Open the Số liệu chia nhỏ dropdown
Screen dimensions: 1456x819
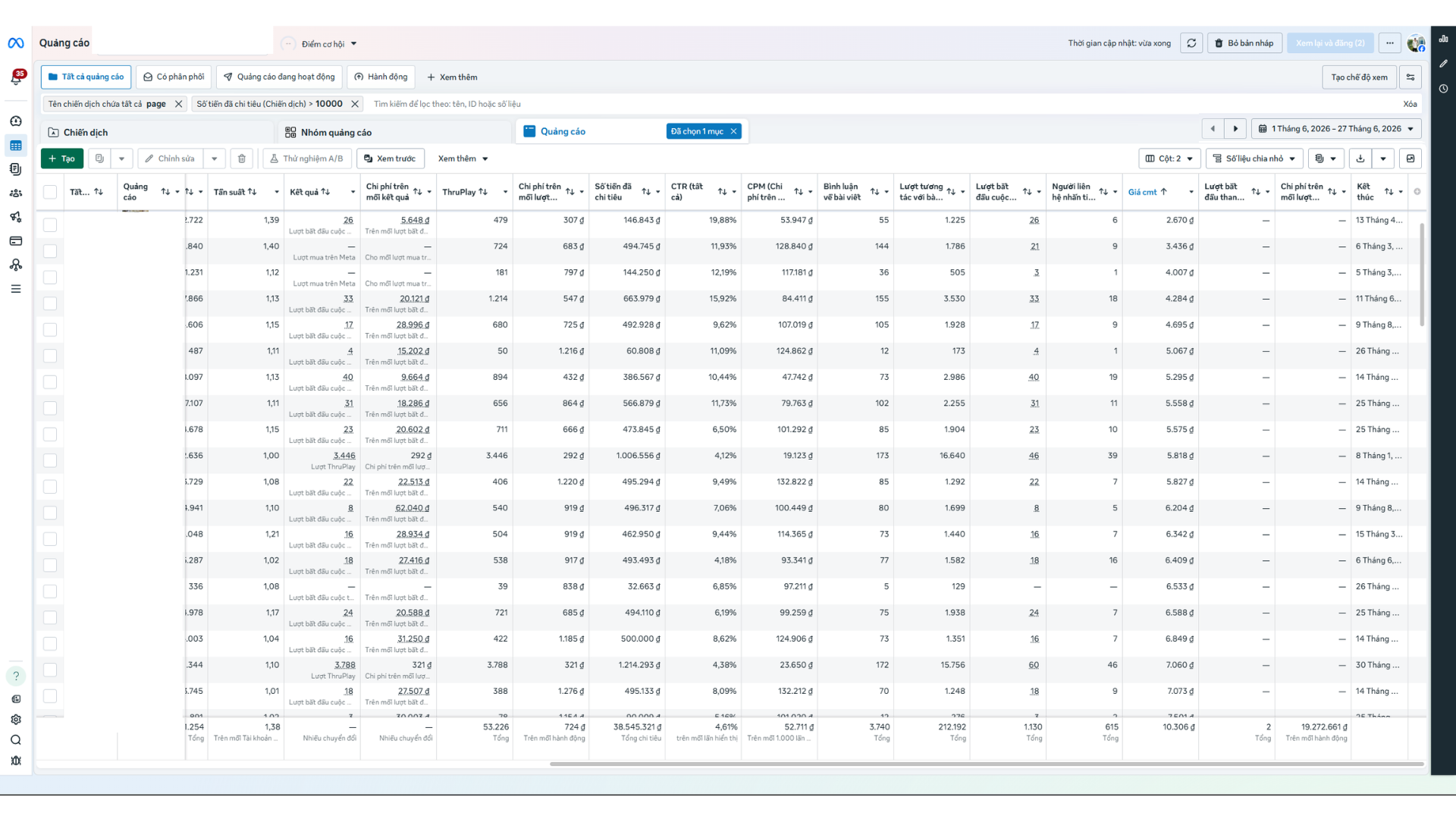(x=1254, y=158)
